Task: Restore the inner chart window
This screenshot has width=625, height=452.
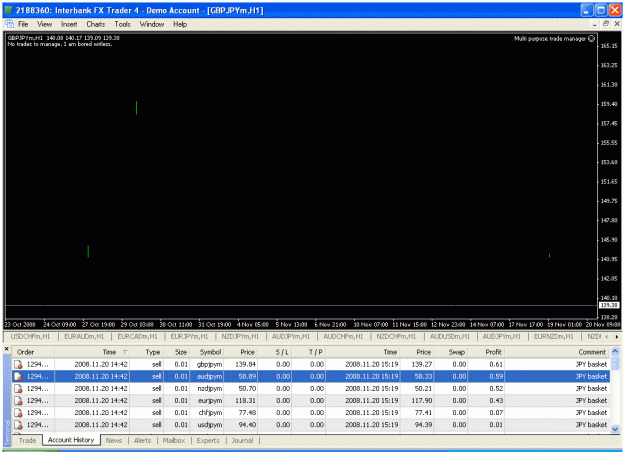Action: [606, 24]
